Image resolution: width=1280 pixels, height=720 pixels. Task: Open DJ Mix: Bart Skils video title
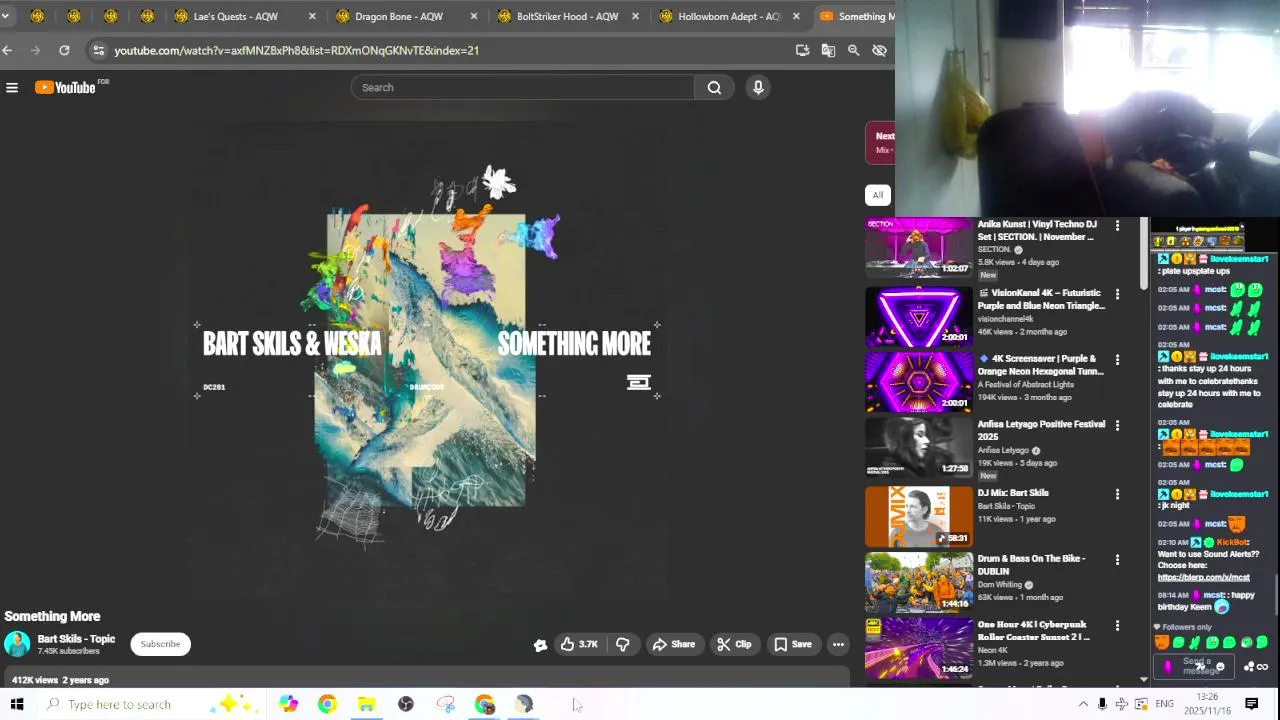click(x=1013, y=493)
